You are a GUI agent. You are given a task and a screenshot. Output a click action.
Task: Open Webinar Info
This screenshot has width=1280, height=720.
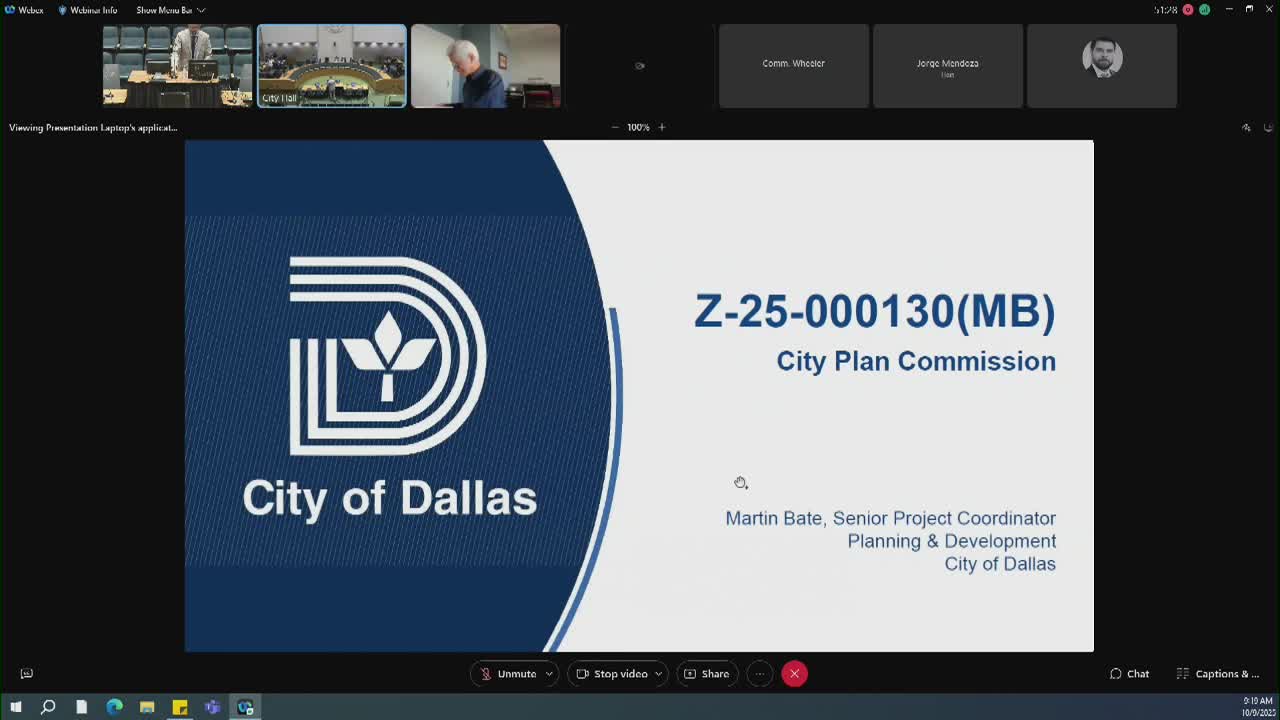(87, 10)
